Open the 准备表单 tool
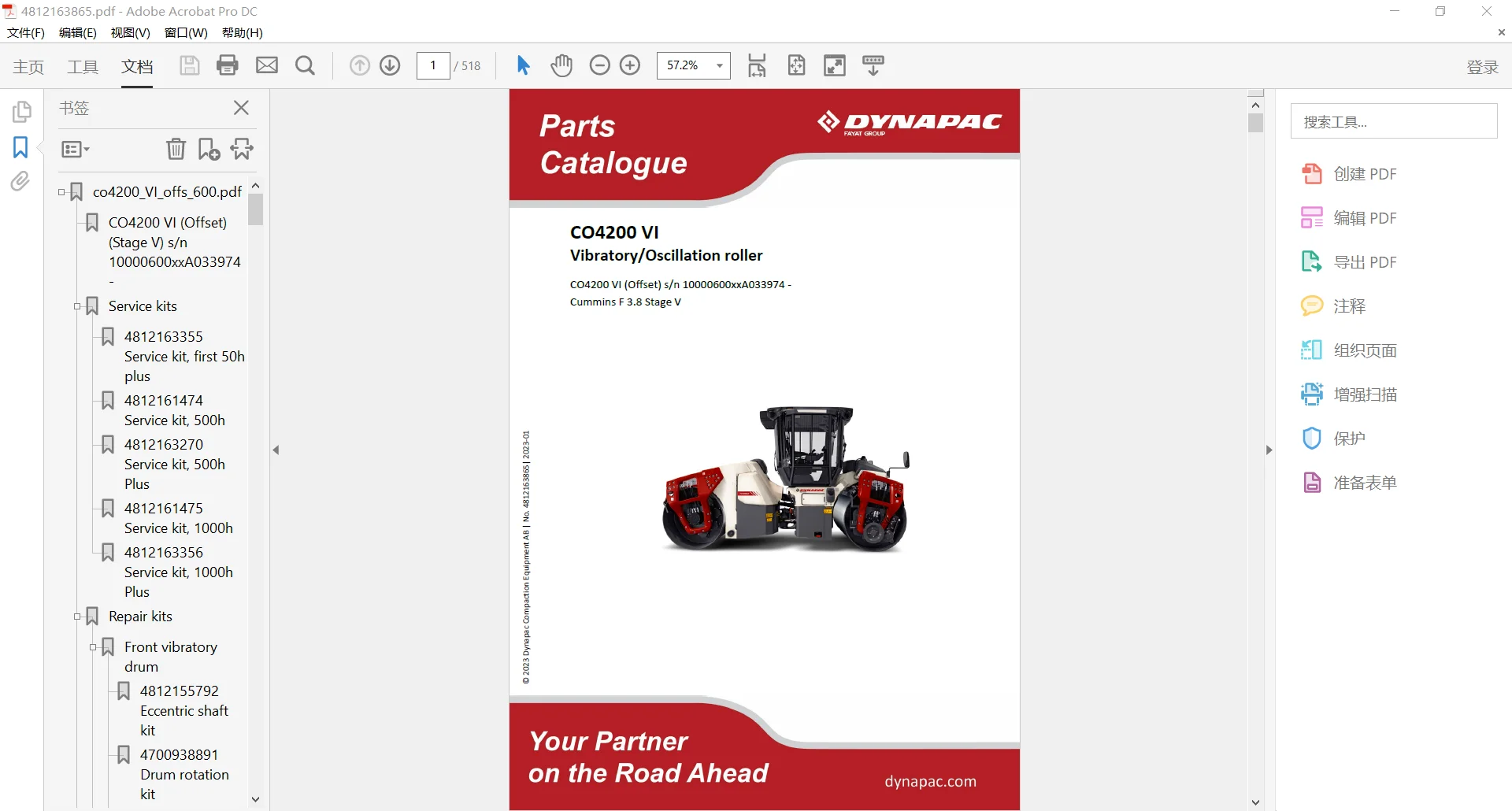The height and width of the screenshot is (811, 1512). (x=1349, y=483)
